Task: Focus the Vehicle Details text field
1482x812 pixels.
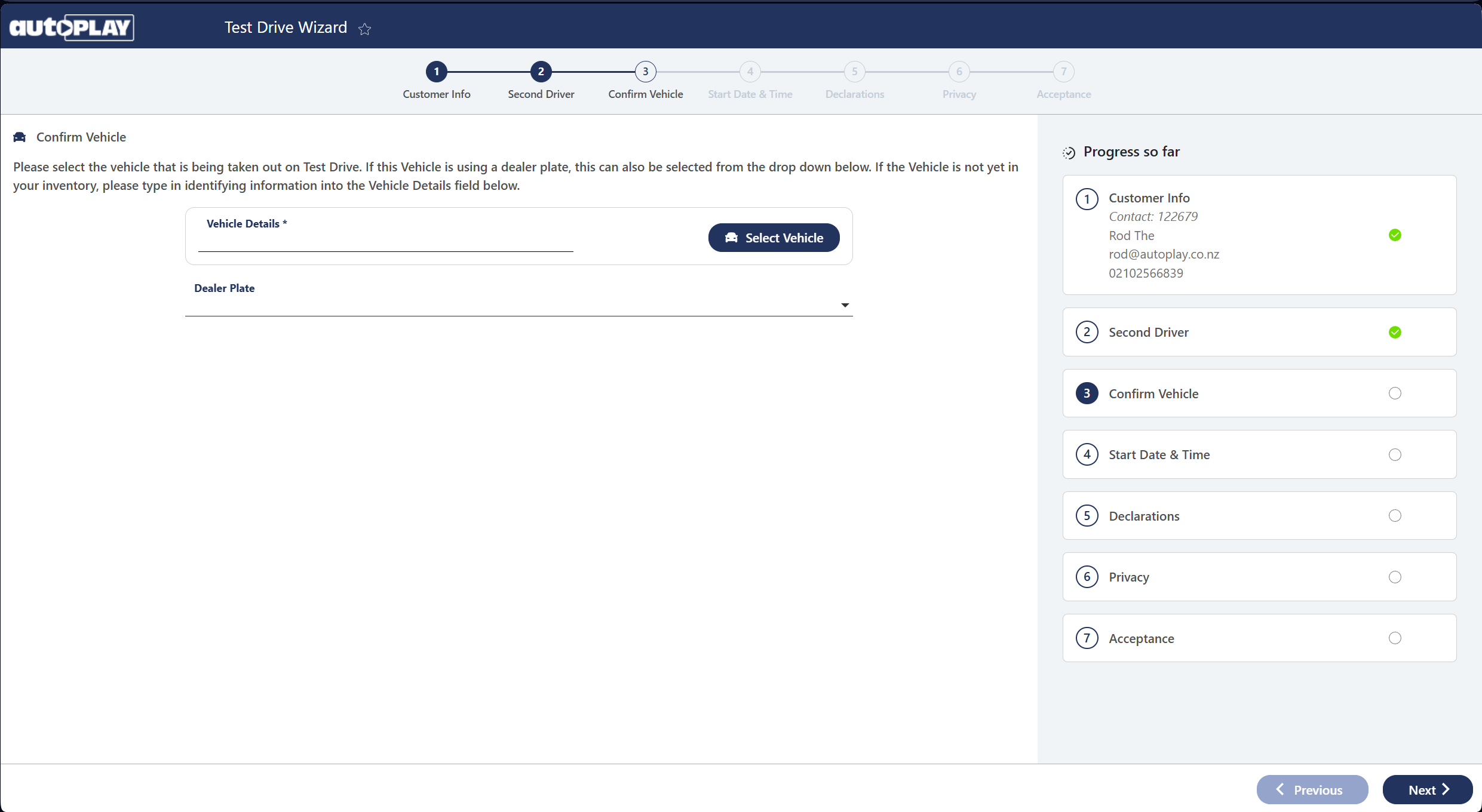Action: [385, 242]
